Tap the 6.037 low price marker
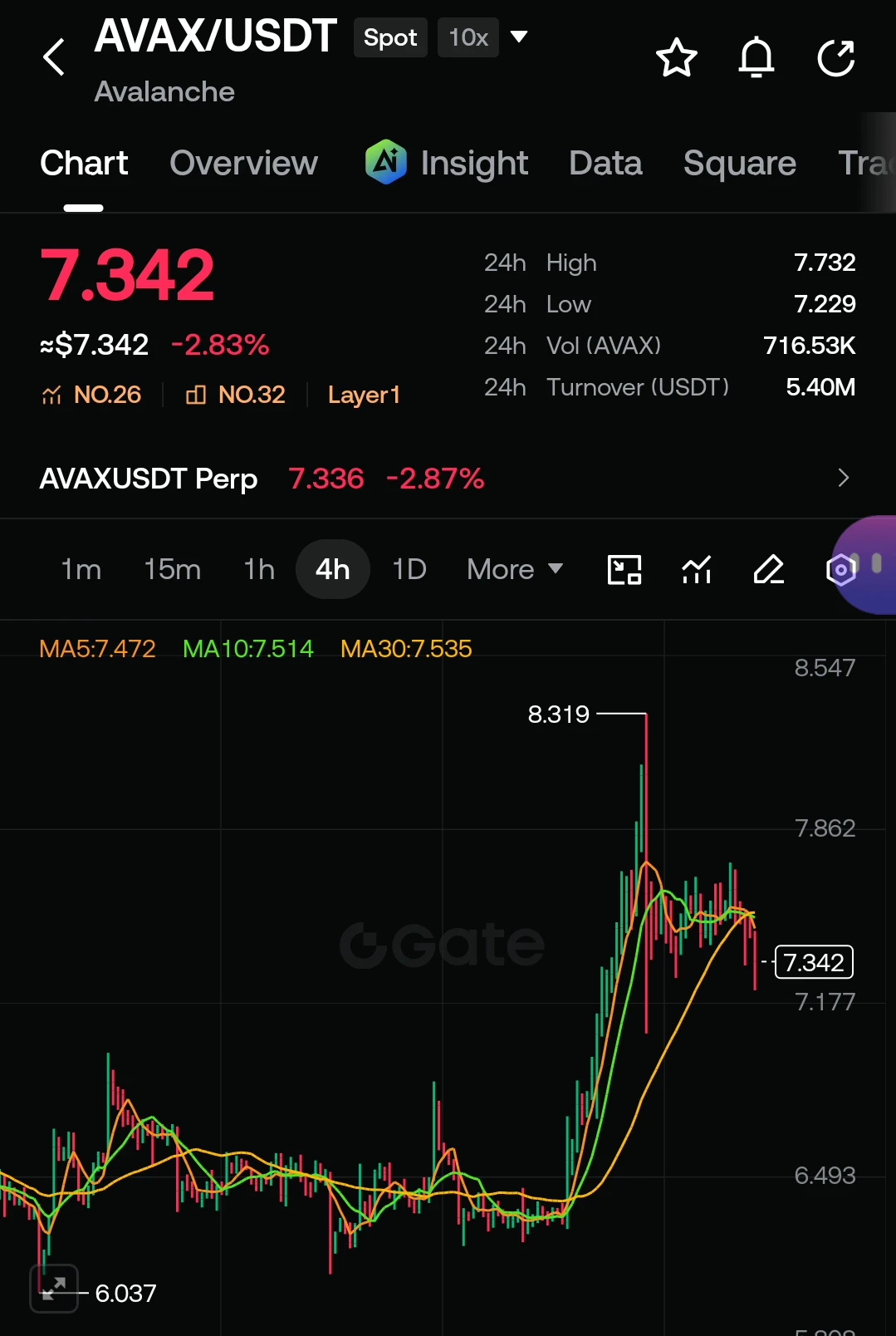This screenshot has width=896, height=1336. [125, 1294]
